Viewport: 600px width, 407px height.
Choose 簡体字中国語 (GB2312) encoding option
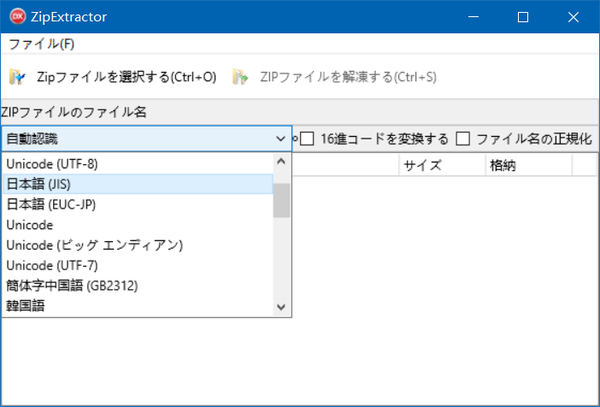click(138, 285)
